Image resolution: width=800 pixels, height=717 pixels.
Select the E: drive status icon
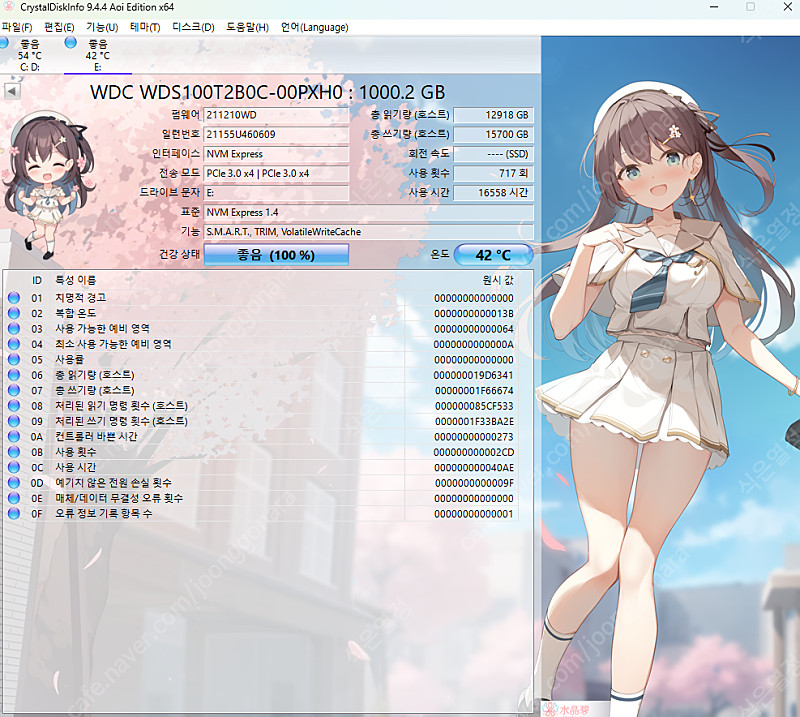click(x=71, y=44)
